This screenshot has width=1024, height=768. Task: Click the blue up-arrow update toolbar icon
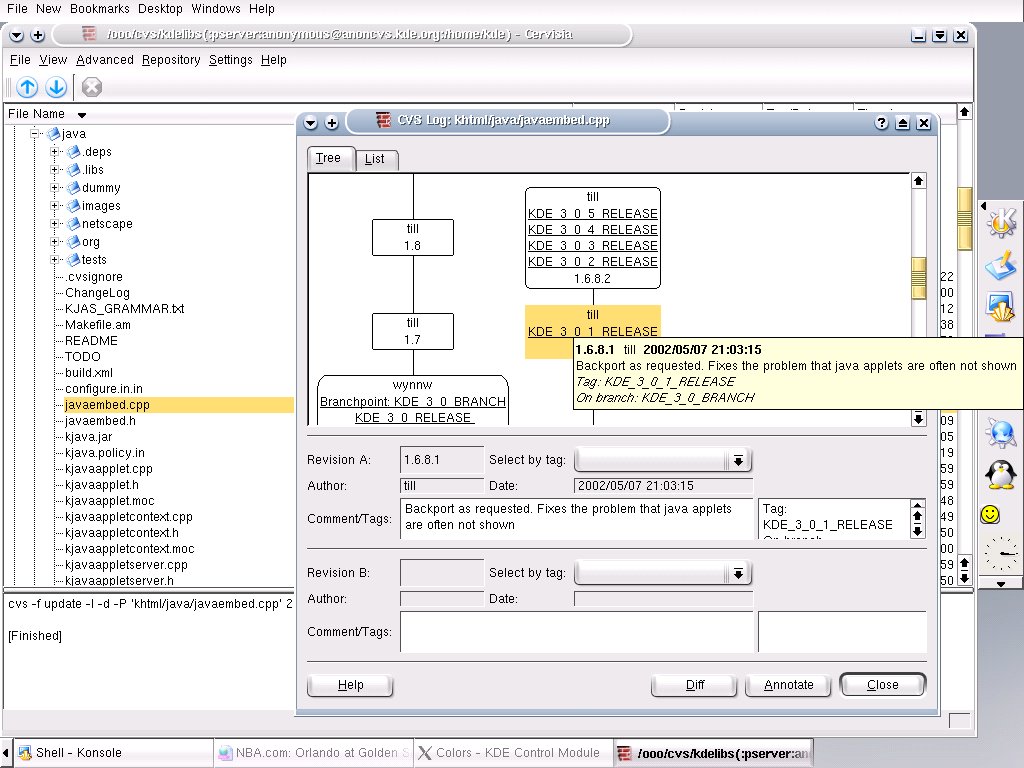coord(27,87)
